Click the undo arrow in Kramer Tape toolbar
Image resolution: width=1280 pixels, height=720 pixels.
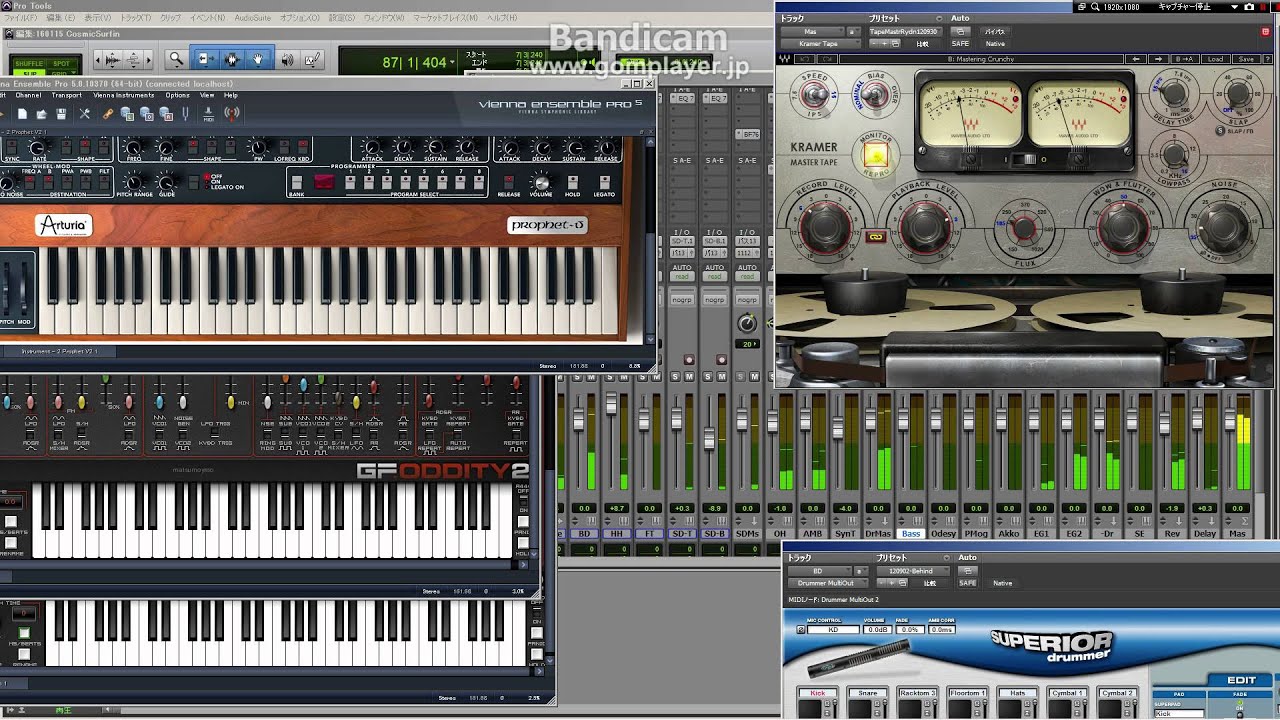pos(802,59)
